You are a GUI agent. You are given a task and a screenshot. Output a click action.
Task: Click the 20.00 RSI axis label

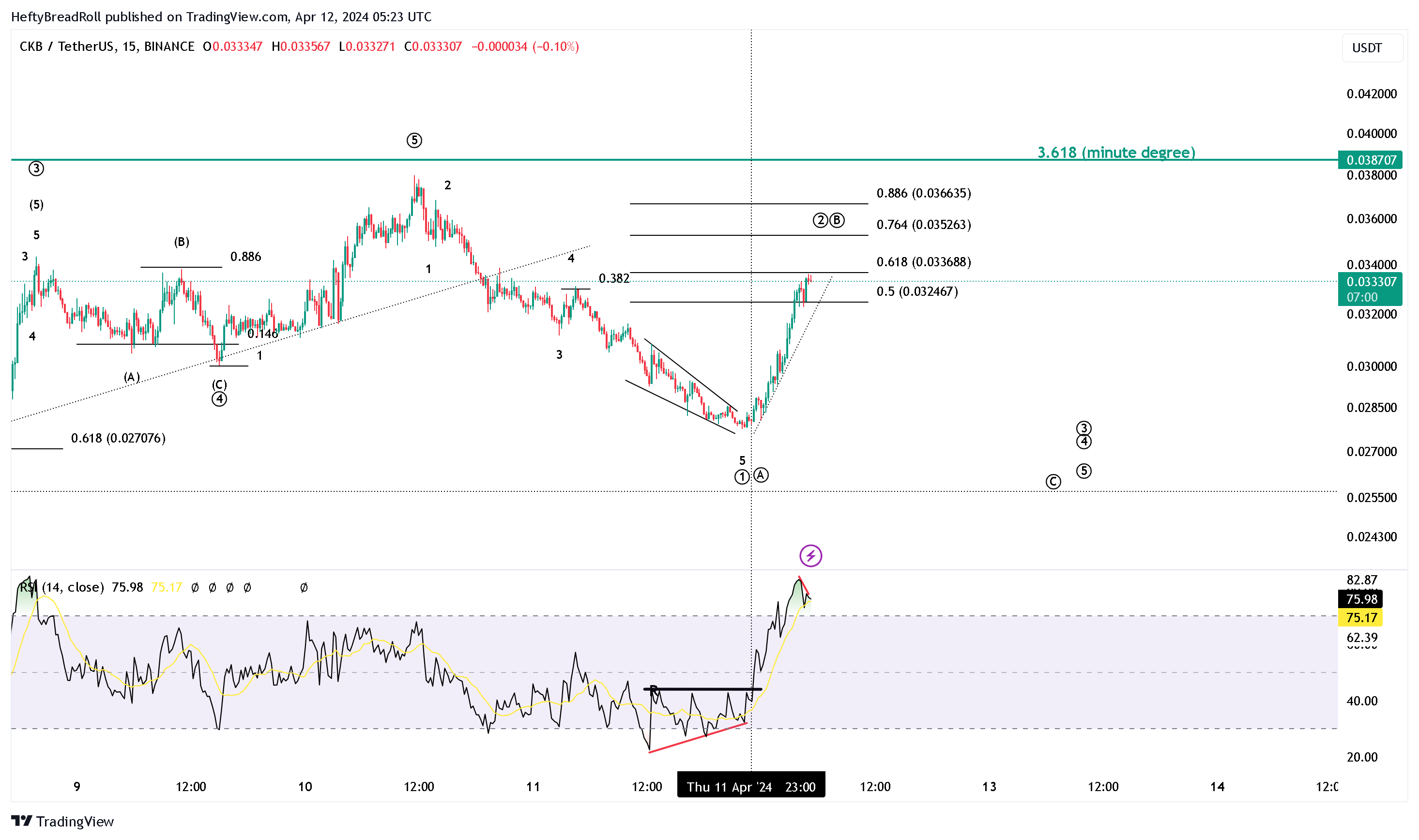click(1362, 757)
